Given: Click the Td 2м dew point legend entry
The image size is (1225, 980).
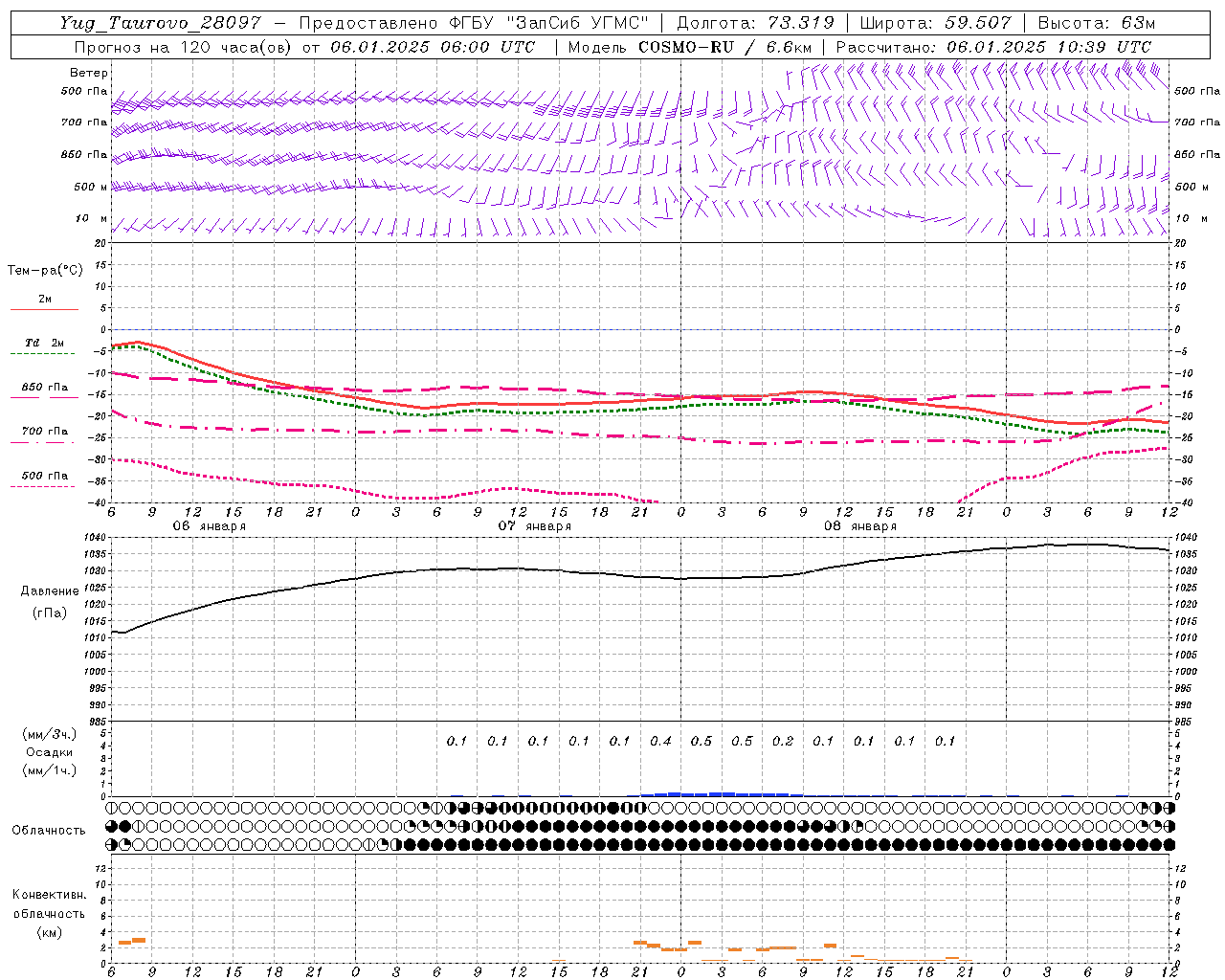Looking at the screenshot, I should tap(44, 343).
